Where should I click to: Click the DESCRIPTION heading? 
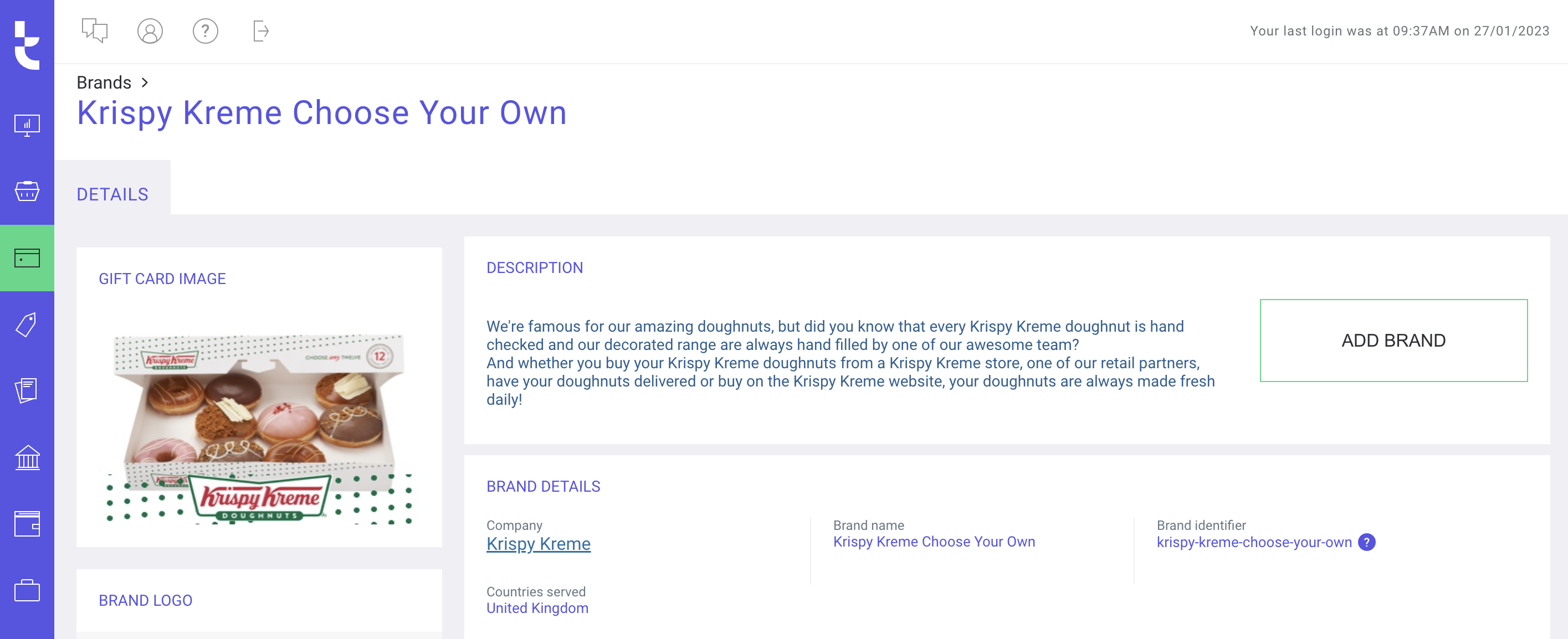coord(535,268)
